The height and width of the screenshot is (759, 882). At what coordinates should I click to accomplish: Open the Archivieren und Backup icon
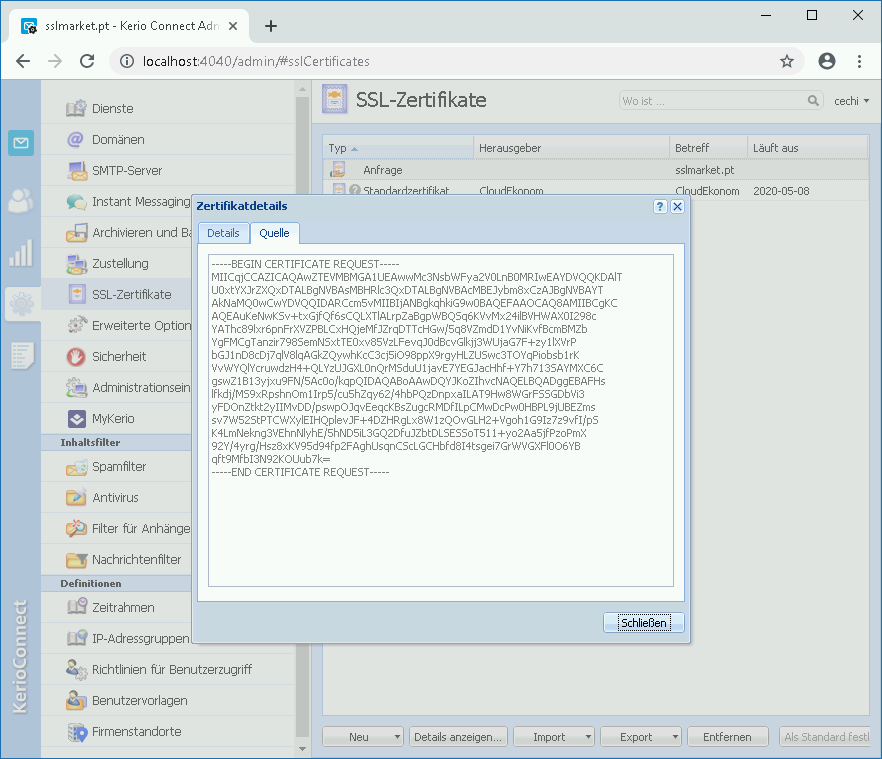pos(76,232)
